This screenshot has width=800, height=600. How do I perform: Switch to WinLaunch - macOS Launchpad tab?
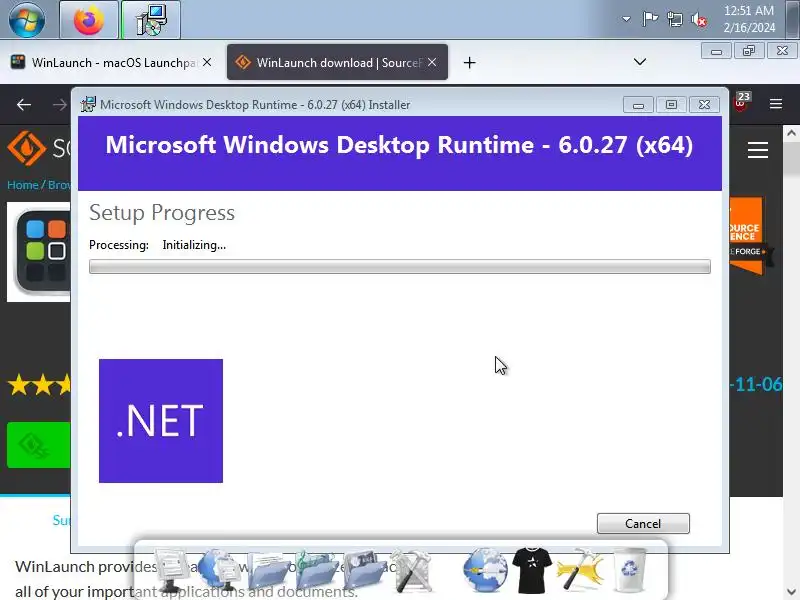tap(105, 62)
